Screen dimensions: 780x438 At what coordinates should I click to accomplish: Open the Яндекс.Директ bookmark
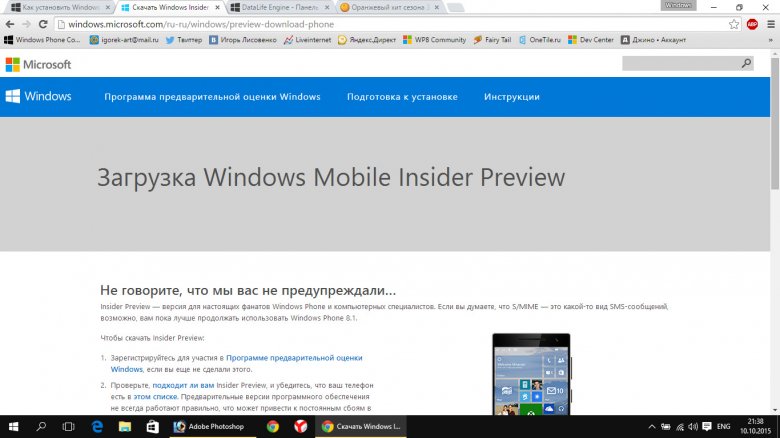[367, 40]
